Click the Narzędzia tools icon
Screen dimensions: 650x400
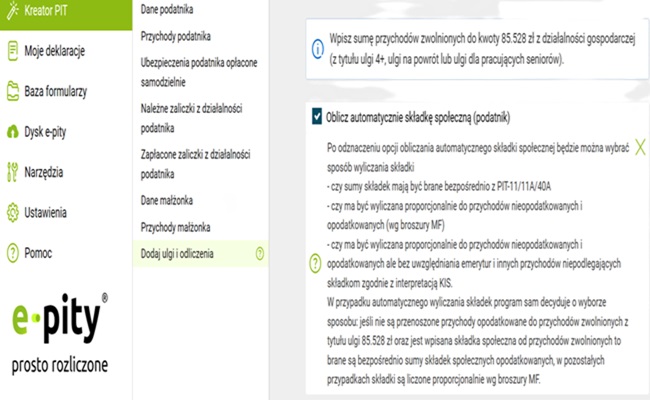[x=12, y=172]
